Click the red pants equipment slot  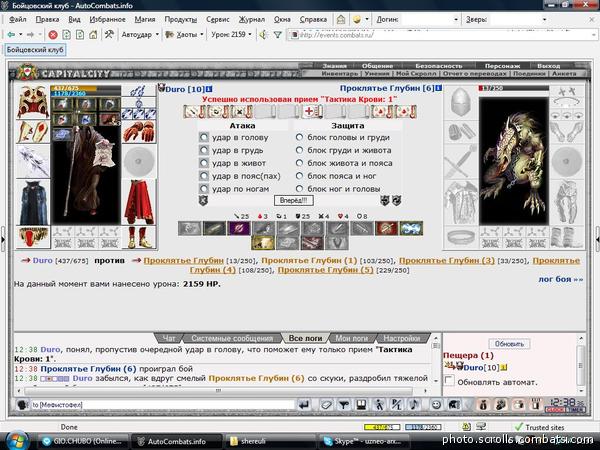pos(139,202)
